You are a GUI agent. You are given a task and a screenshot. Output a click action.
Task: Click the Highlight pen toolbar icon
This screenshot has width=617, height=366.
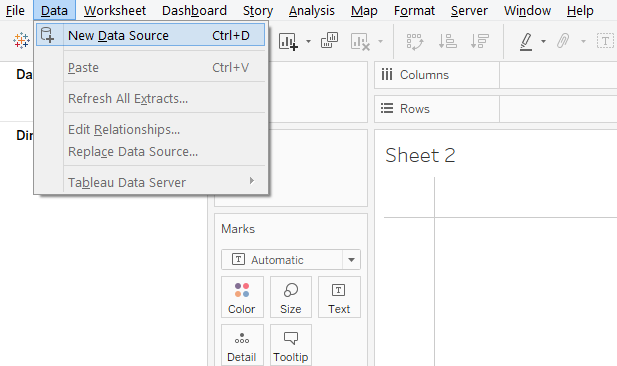point(526,41)
